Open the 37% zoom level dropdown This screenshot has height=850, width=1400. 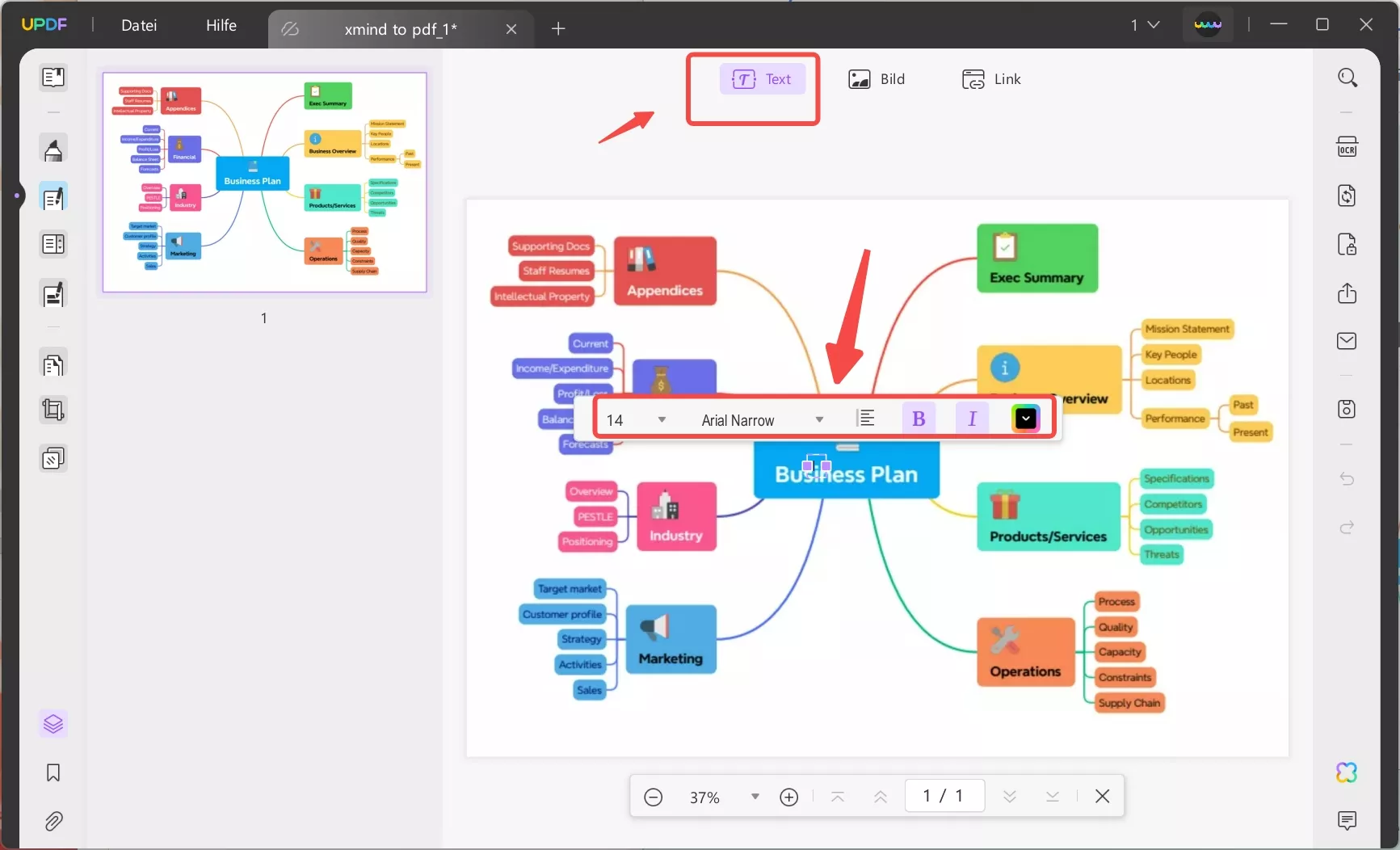click(755, 797)
